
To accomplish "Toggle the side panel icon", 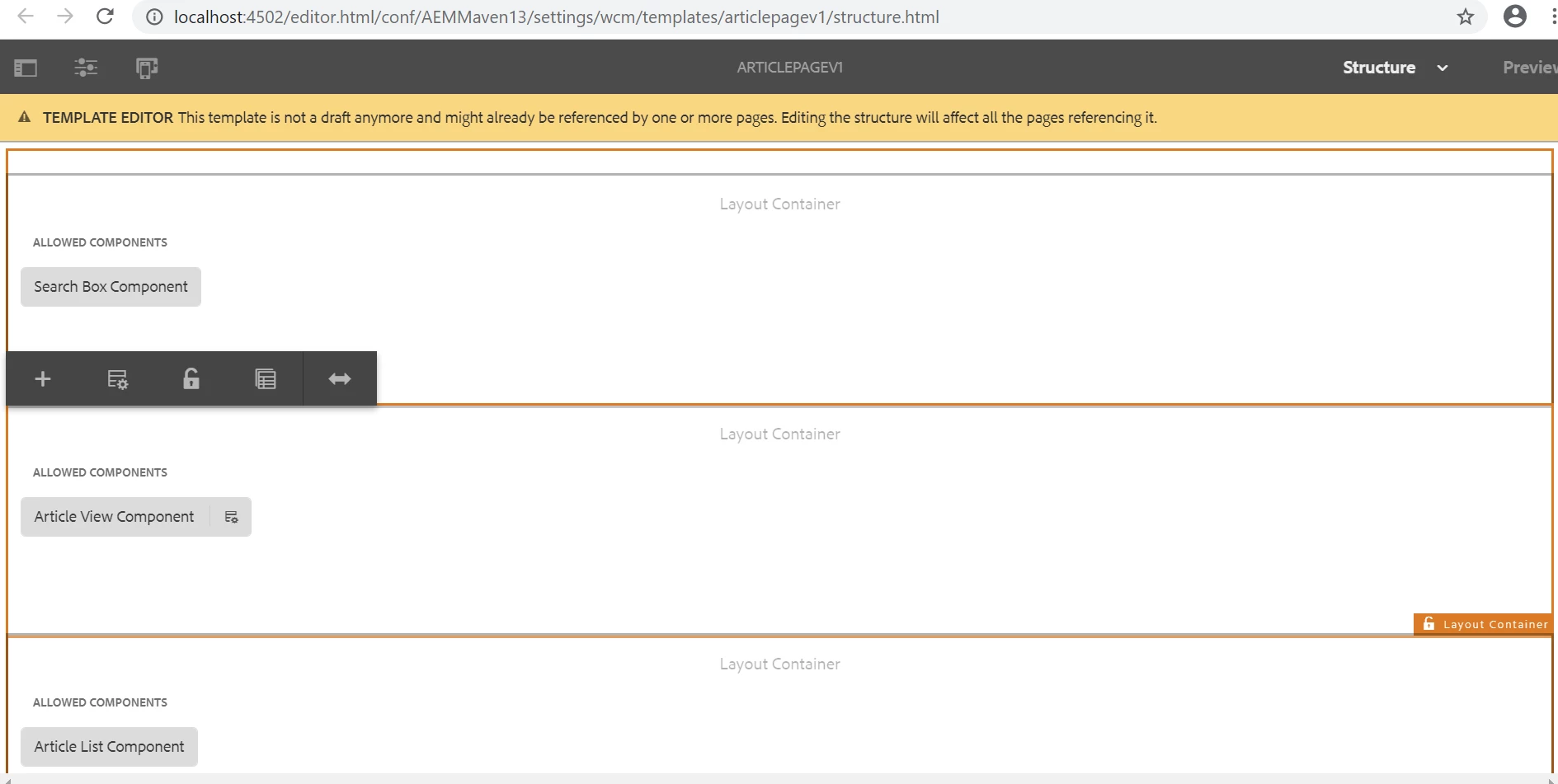I will point(26,68).
